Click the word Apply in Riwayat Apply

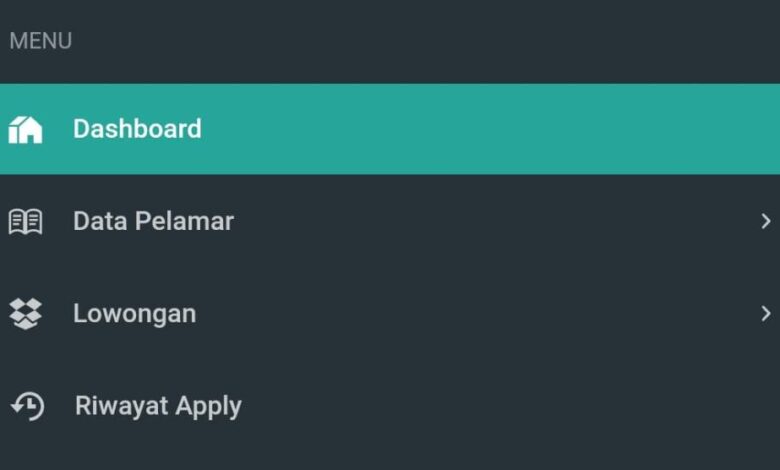click(208, 407)
